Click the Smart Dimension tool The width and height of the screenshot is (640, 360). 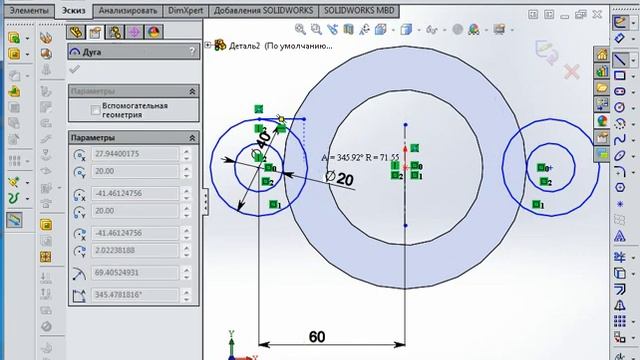pyautogui.click(x=620, y=38)
